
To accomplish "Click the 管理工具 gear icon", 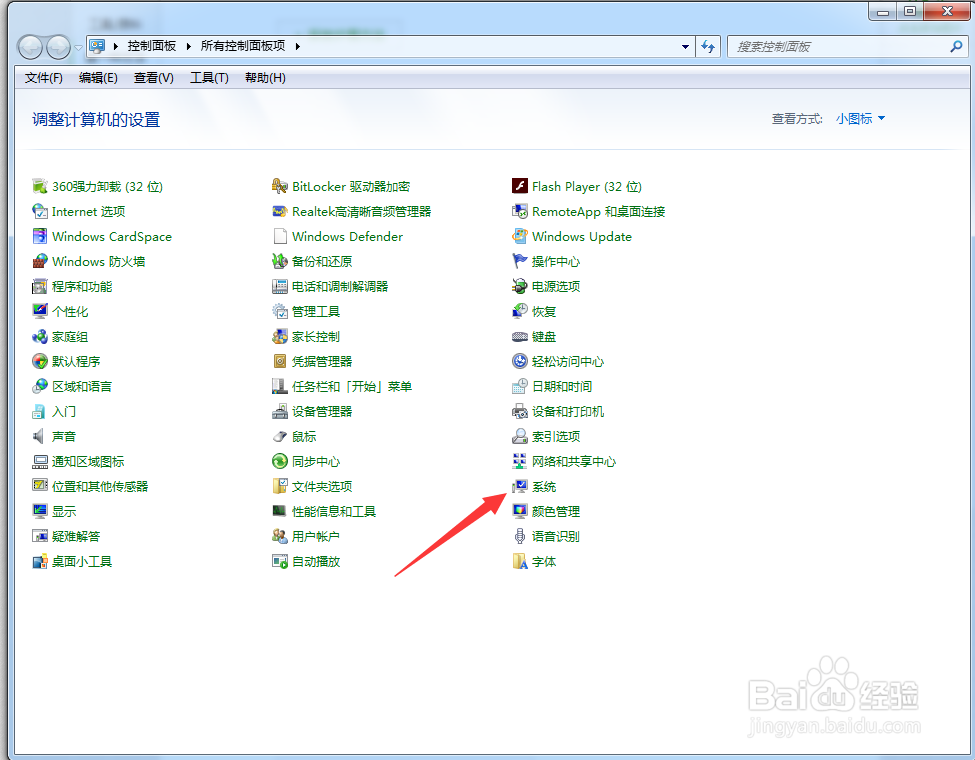I will click(280, 311).
